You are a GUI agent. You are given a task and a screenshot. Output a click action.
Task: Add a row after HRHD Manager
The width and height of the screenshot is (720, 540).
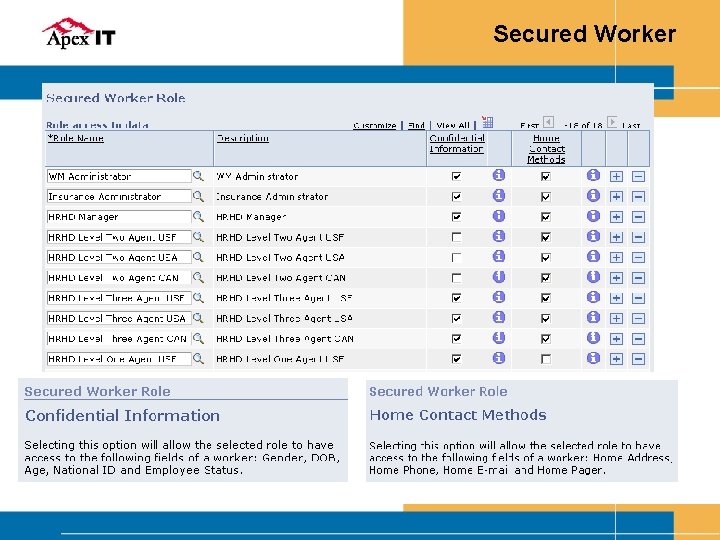point(616,217)
